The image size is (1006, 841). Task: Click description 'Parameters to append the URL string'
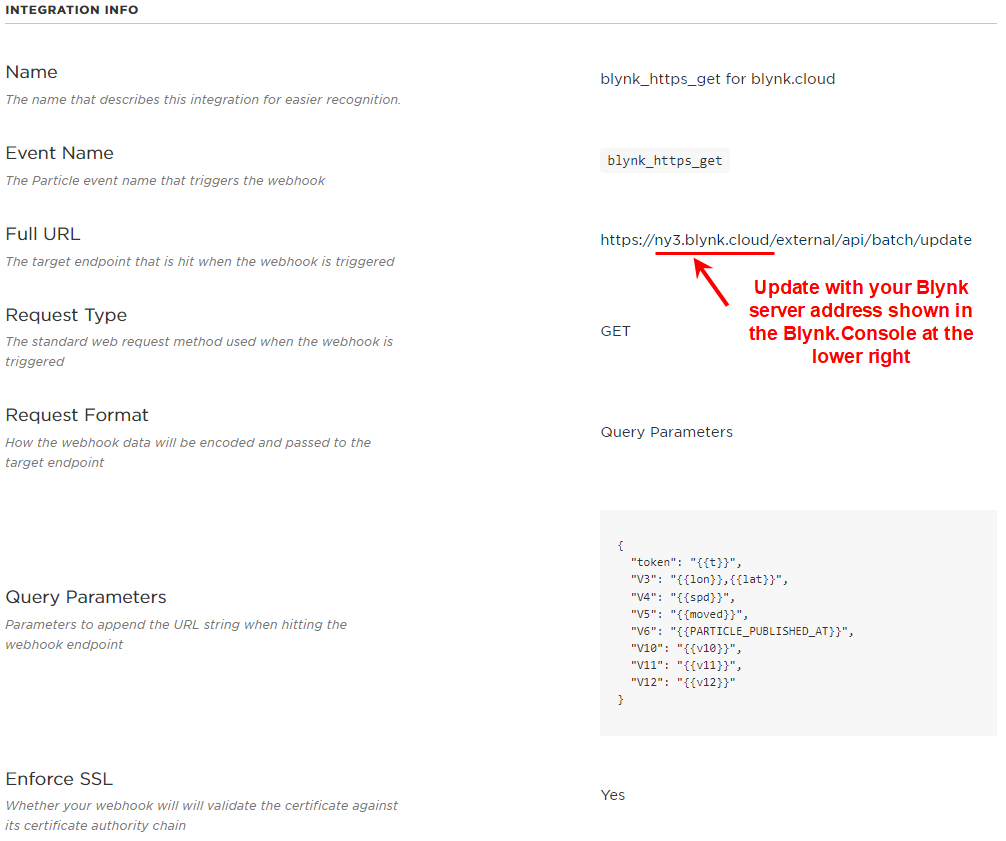pyautogui.click(x=176, y=634)
